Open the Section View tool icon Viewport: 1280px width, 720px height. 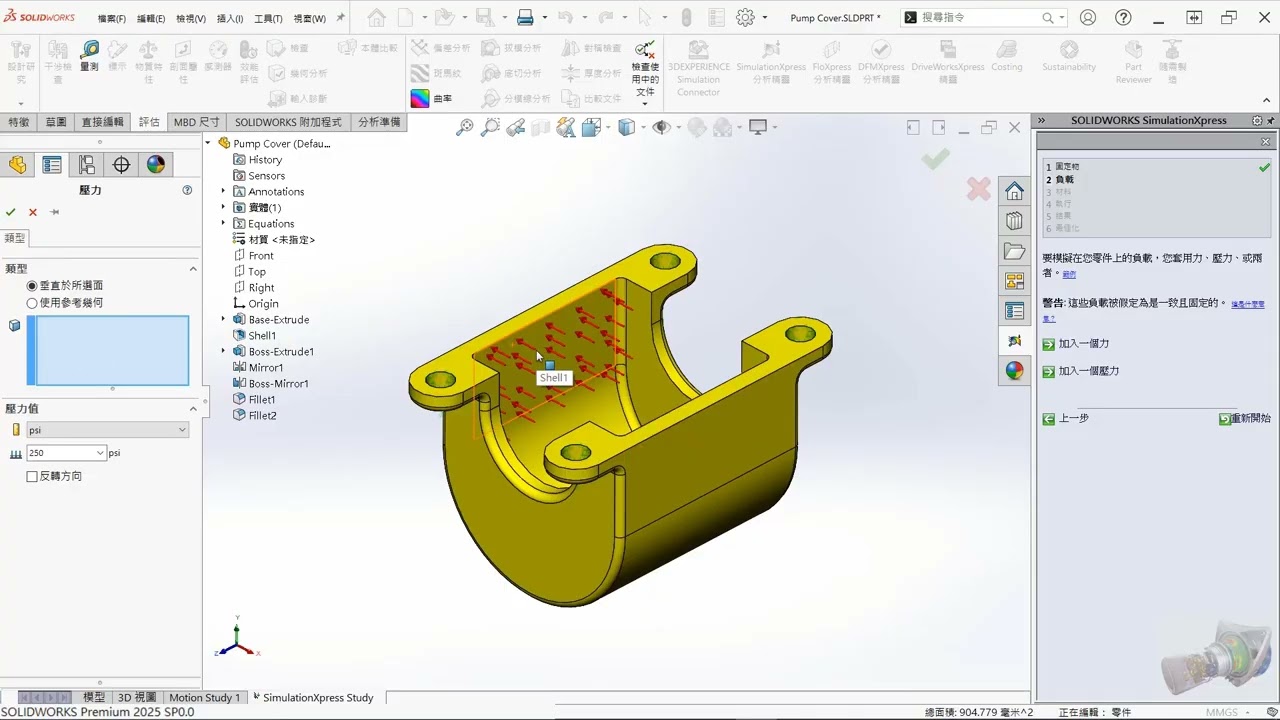541,127
